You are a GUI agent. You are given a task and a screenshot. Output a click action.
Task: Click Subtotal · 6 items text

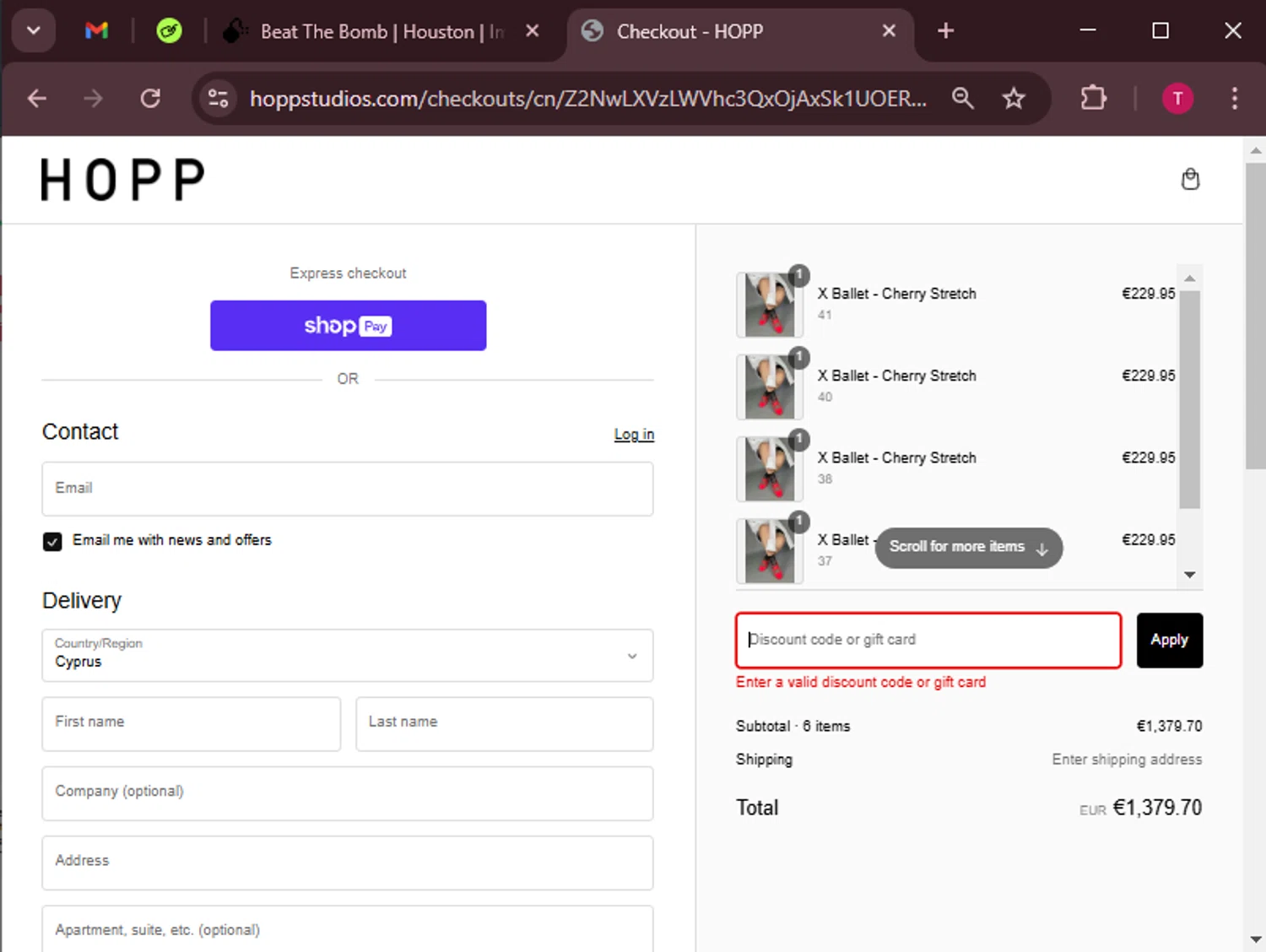[x=793, y=727]
